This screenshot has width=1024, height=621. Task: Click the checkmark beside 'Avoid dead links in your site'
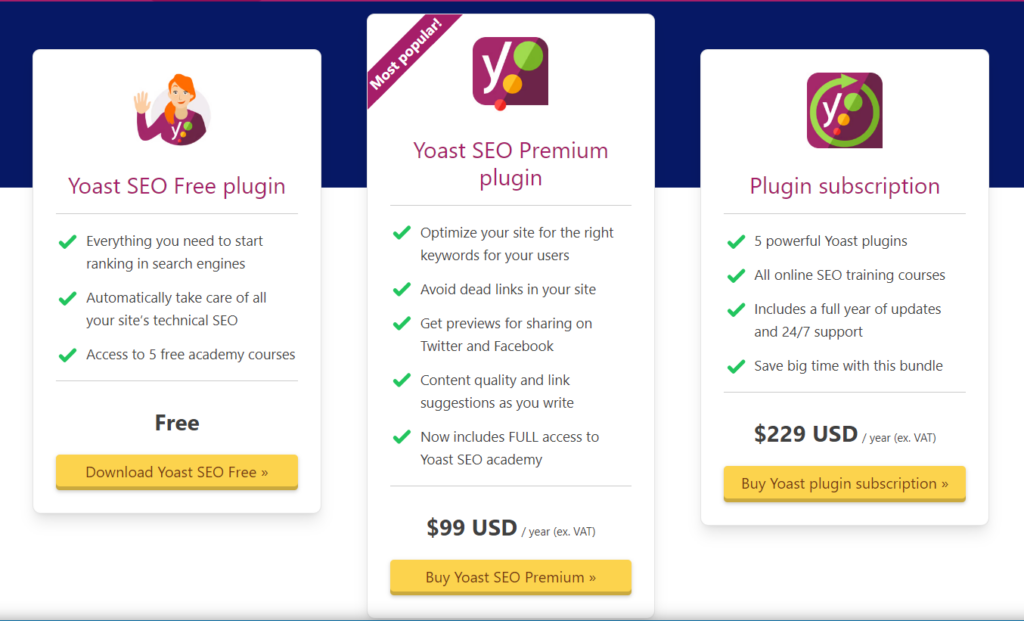pyautogui.click(x=401, y=290)
